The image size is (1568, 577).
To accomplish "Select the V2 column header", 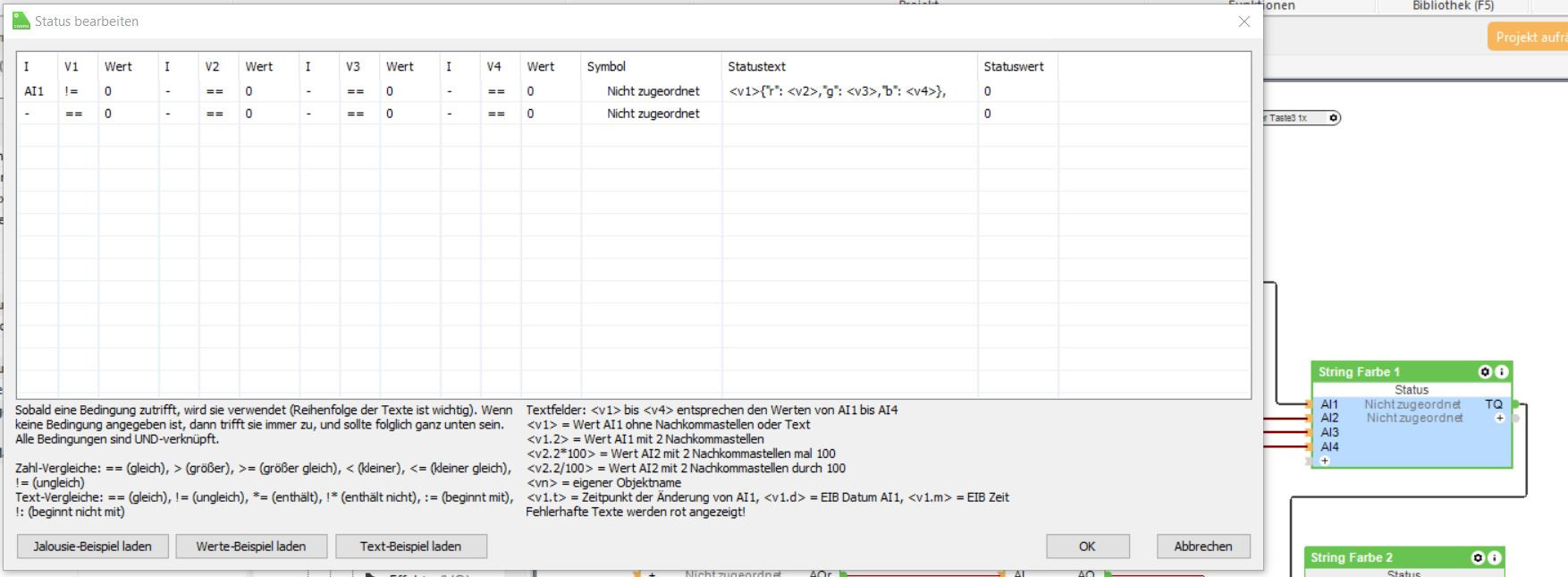I will coord(218,66).
